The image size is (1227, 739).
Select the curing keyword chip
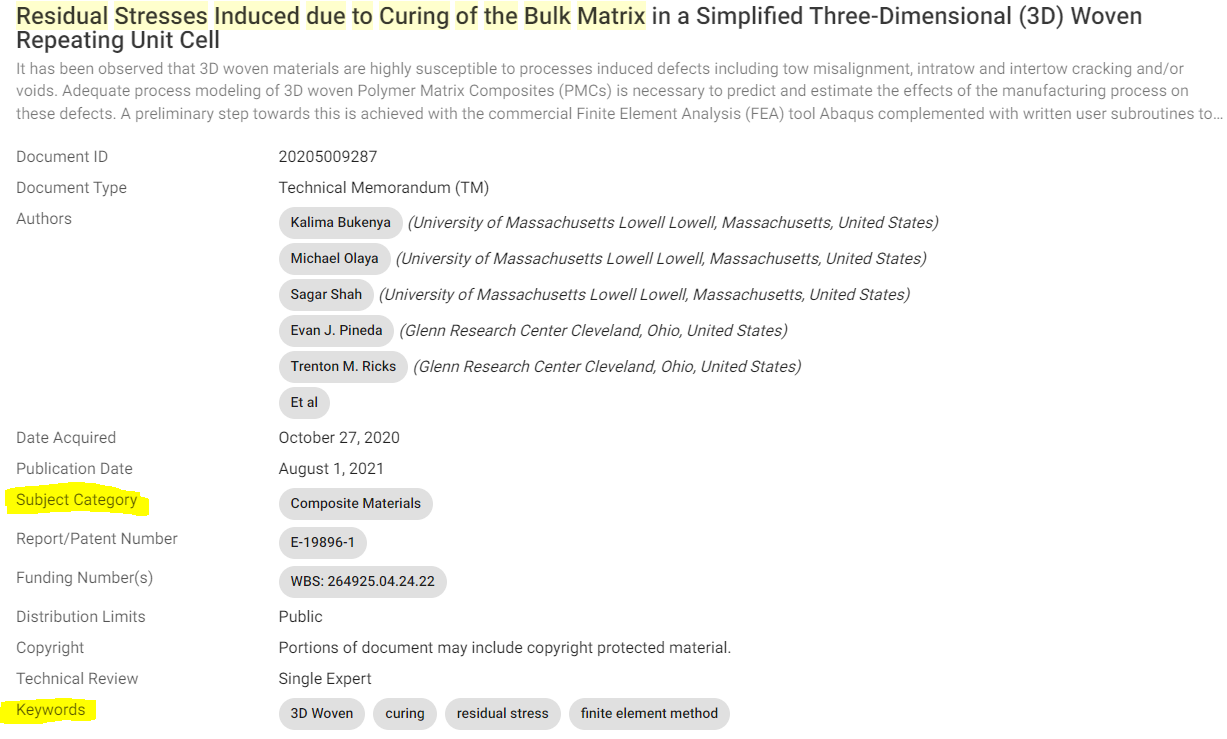404,713
